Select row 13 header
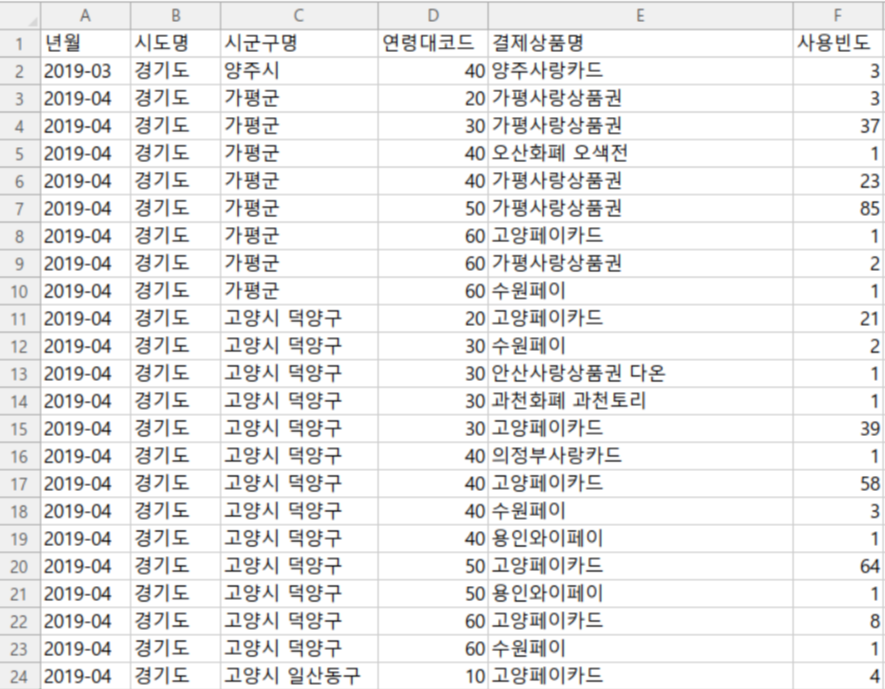Image resolution: width=885 pixels, height=689 pixels. coord(20,374)
